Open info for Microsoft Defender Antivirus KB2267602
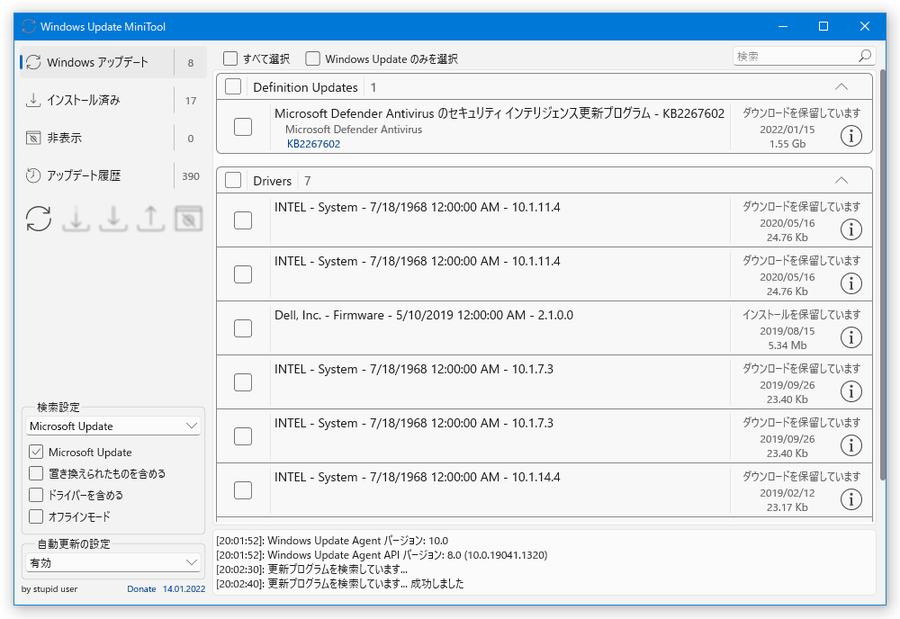The width and height of the screenshot is (900, 619). click(x=851, y=136)
